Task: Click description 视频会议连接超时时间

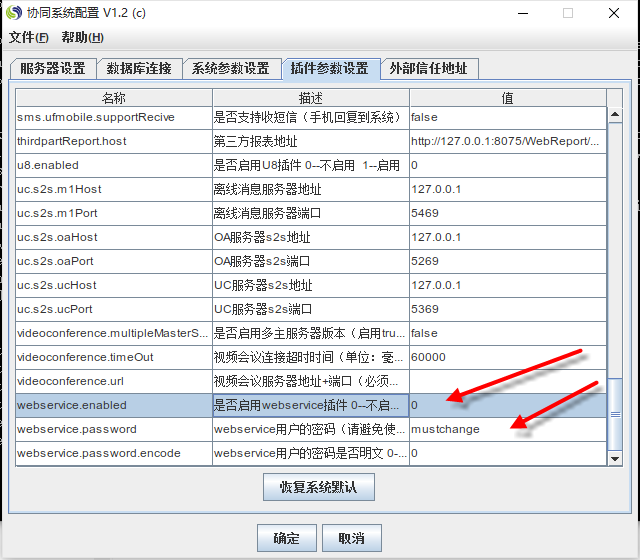Action: click(311, 358)
